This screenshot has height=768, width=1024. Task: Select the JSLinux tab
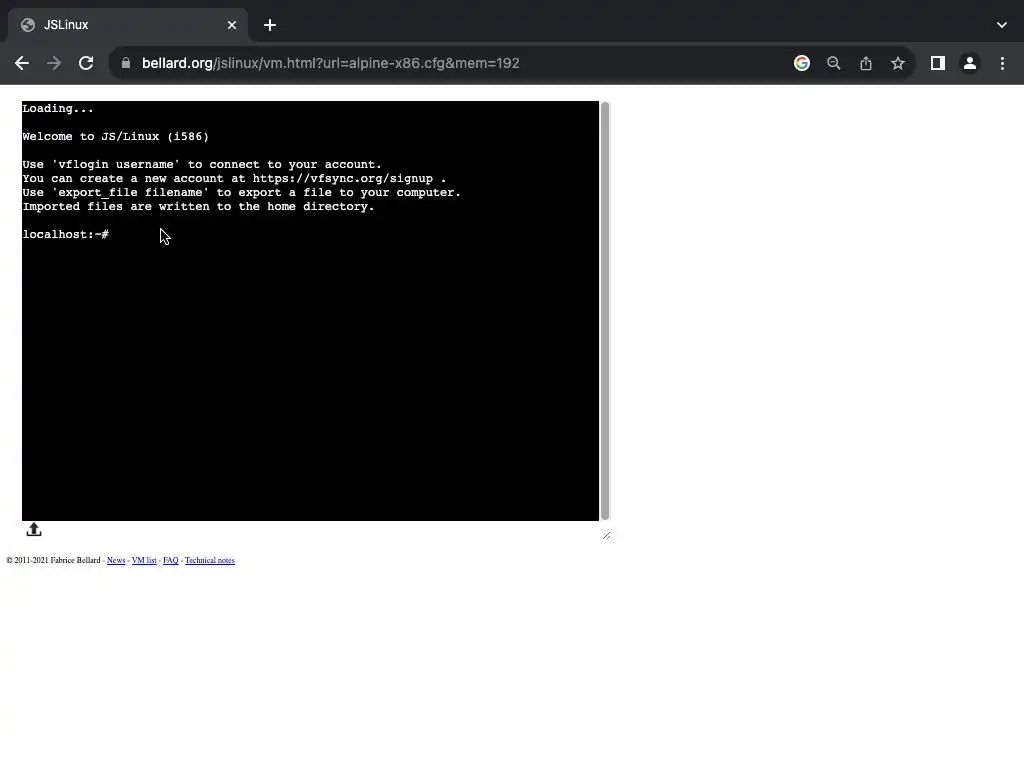[x=128, y=25]
